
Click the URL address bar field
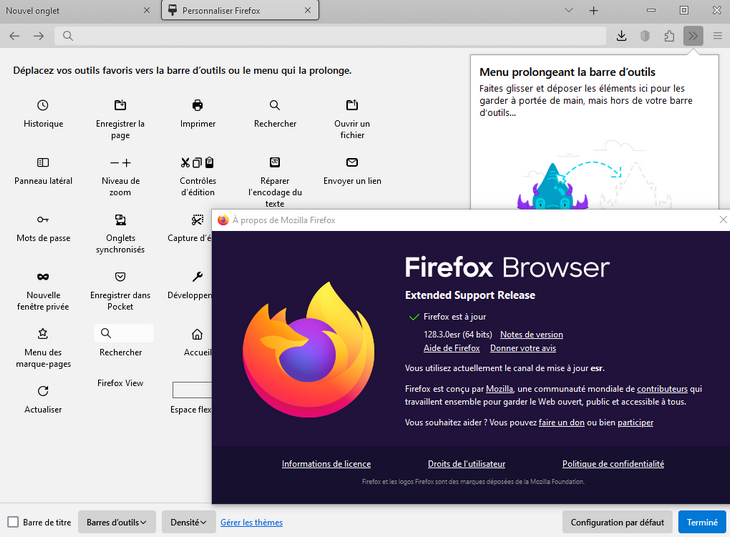[330, 36]
